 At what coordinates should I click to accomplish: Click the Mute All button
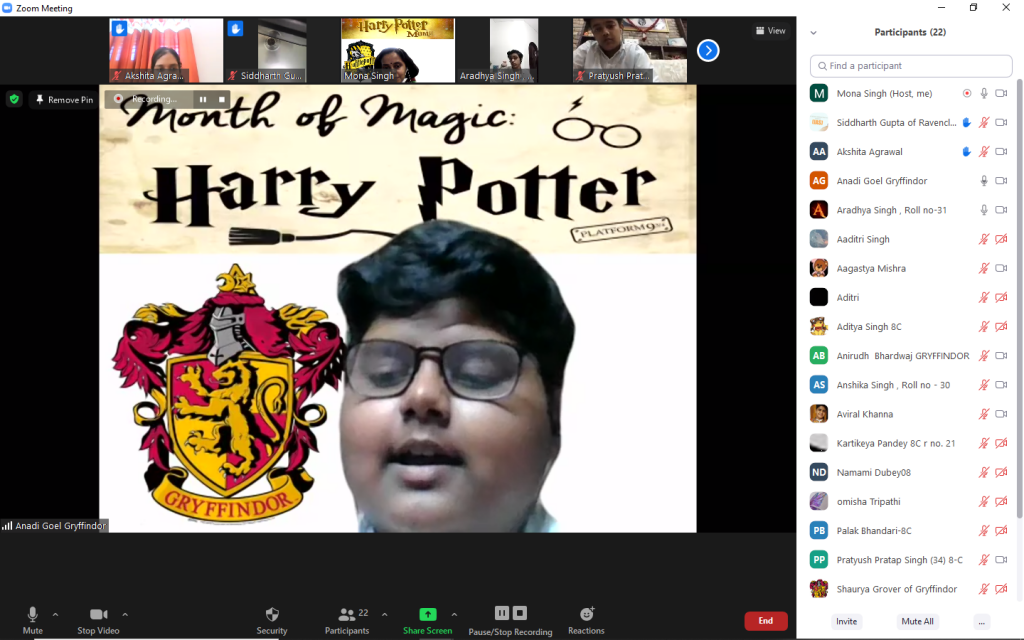coord(917,621)
